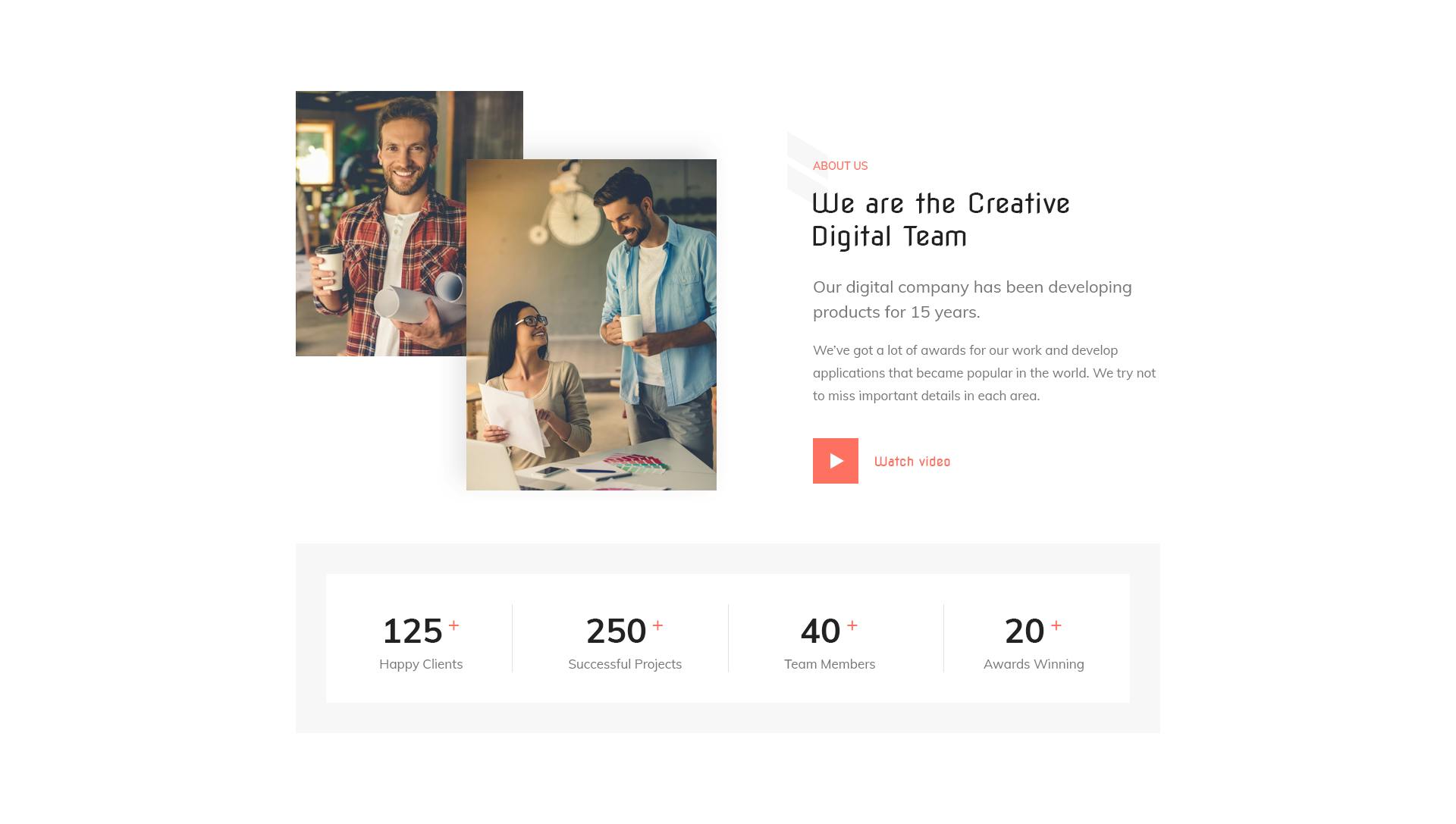This screenshot has width=1456, height=824.
Task: Click photo of man in plaid shirt
Action: (381, 224)
